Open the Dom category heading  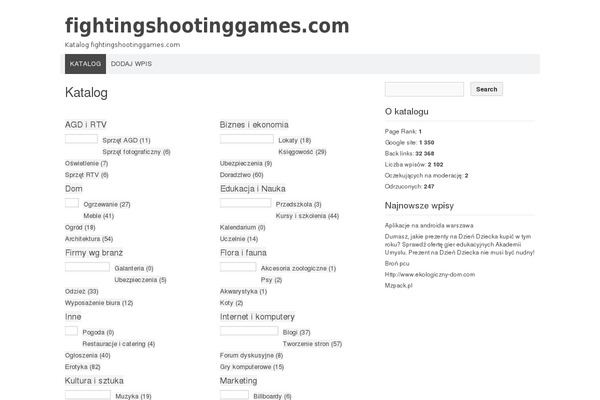(73, 189)
